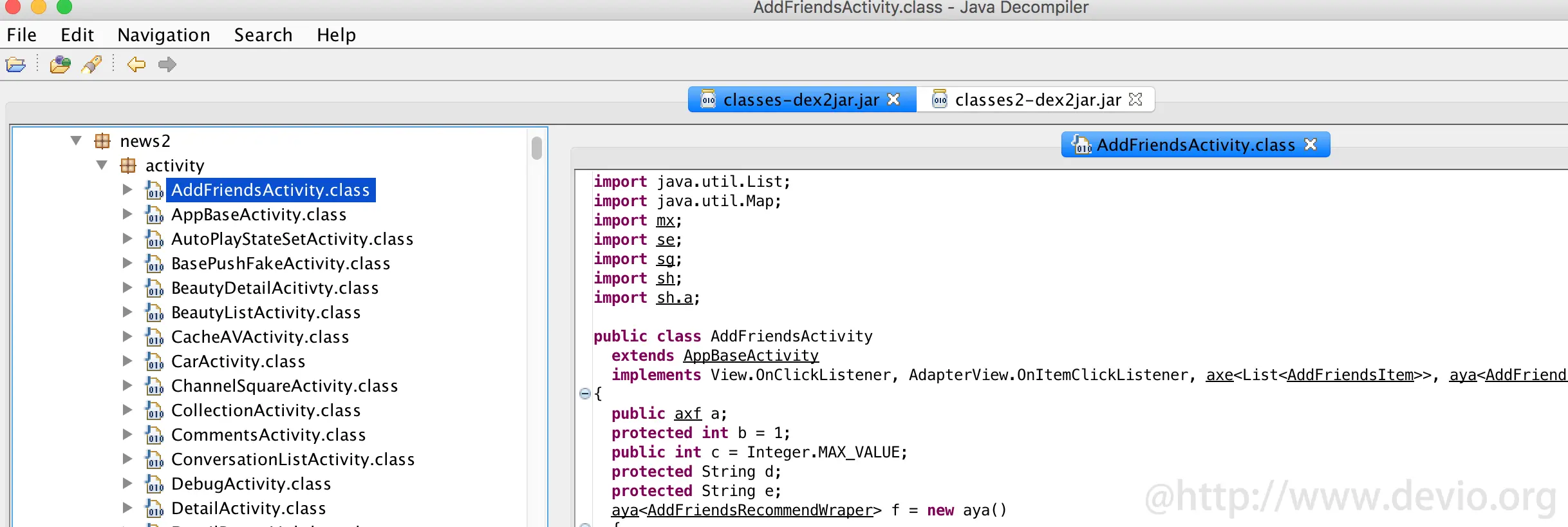Select ChannelSquareActivity.class in the tree

pyautogui.click(x=285, y=386)
